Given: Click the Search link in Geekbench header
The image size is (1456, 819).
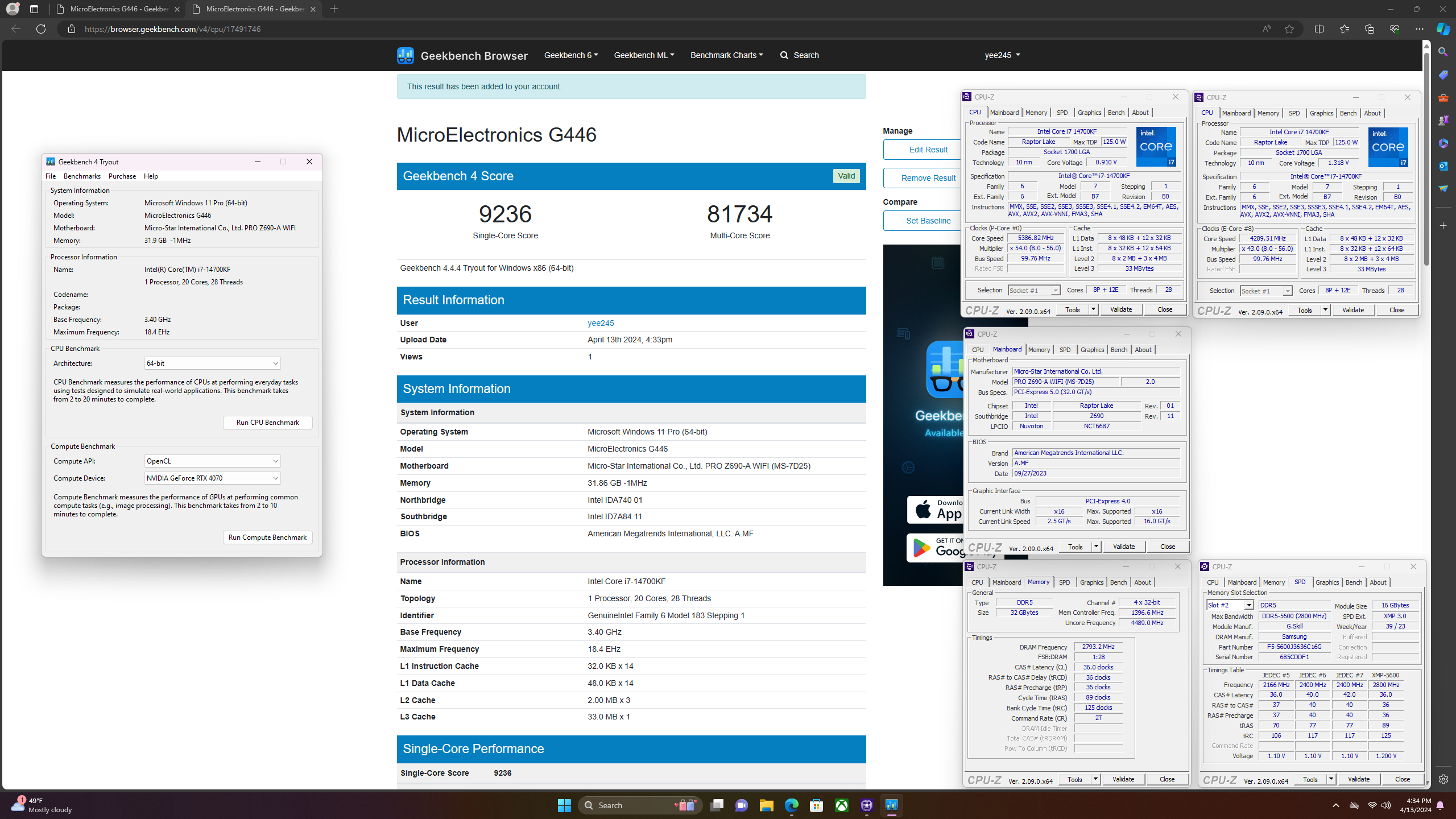Looking at the screenshot, I should pos(799,55).
